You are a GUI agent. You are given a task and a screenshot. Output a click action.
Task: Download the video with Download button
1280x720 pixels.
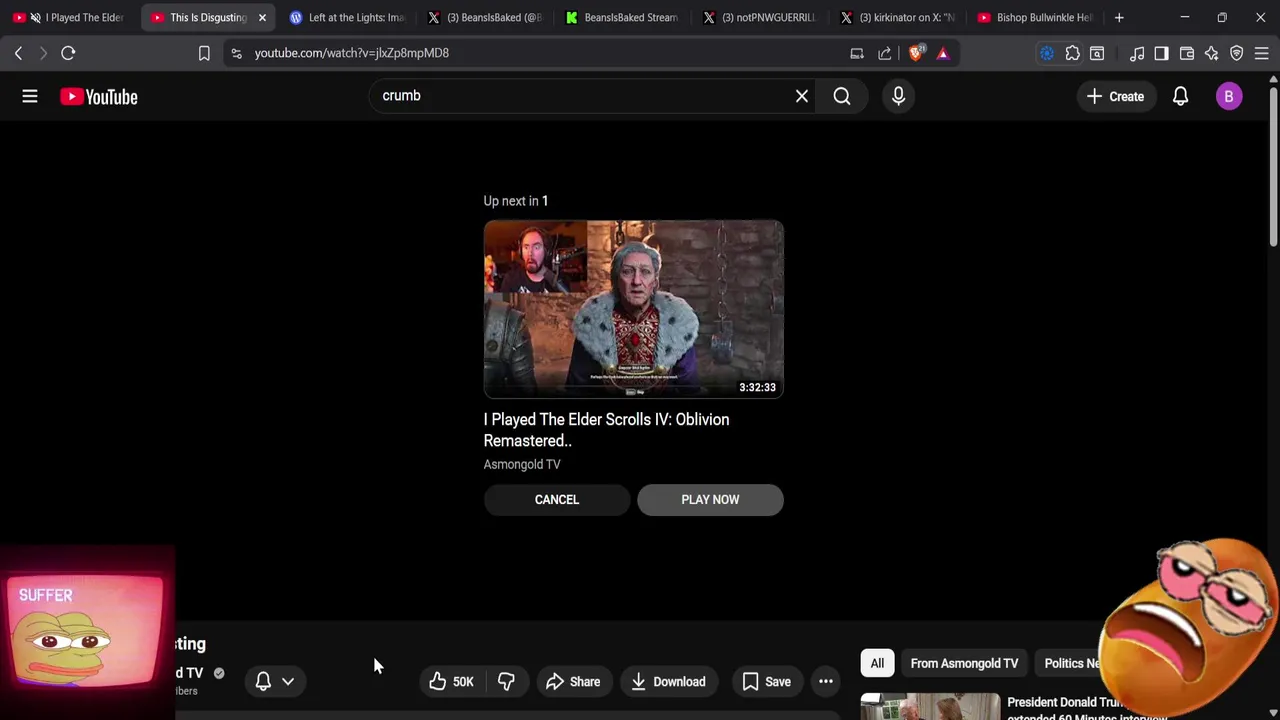pyautogui.click(x=668, y=682)
